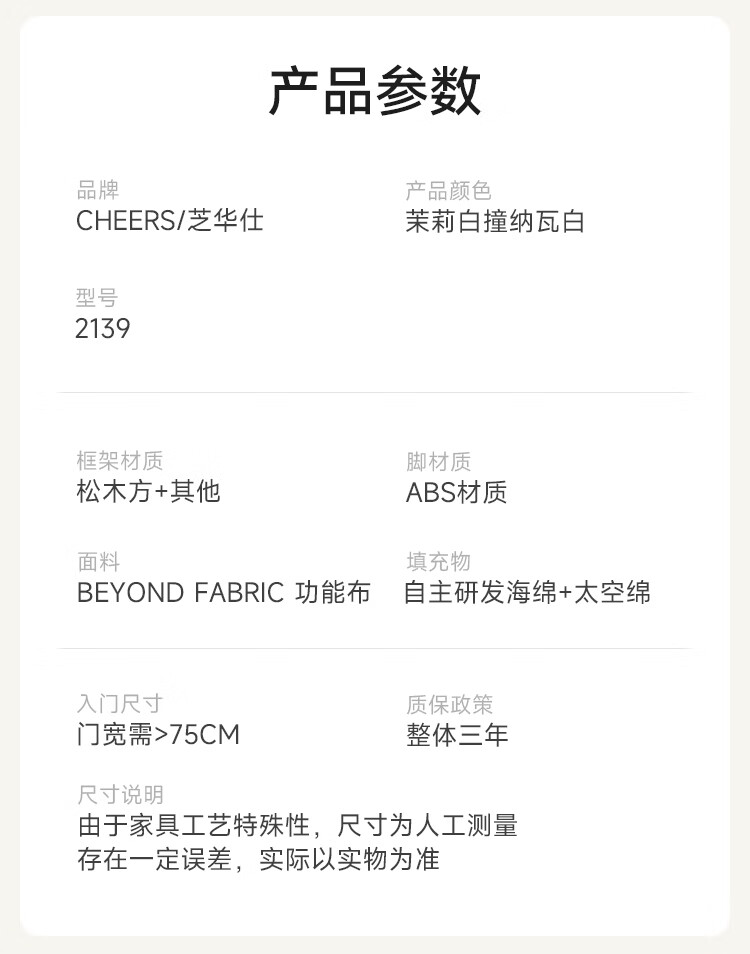This screenshot has height=954, width=750.
Task: Click the 质保政策 label
Action: tap(449, 705)
